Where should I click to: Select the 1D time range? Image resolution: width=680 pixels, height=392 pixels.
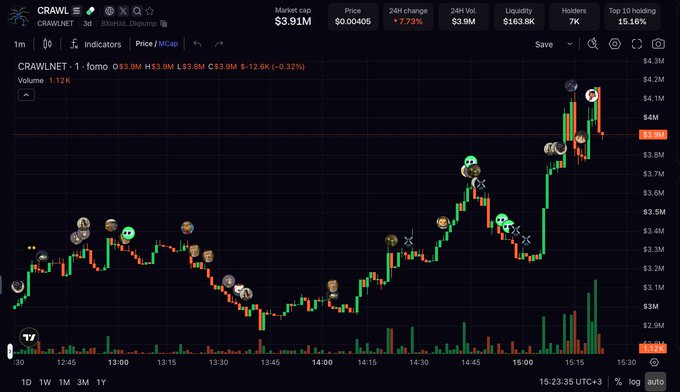click(26, 382)
